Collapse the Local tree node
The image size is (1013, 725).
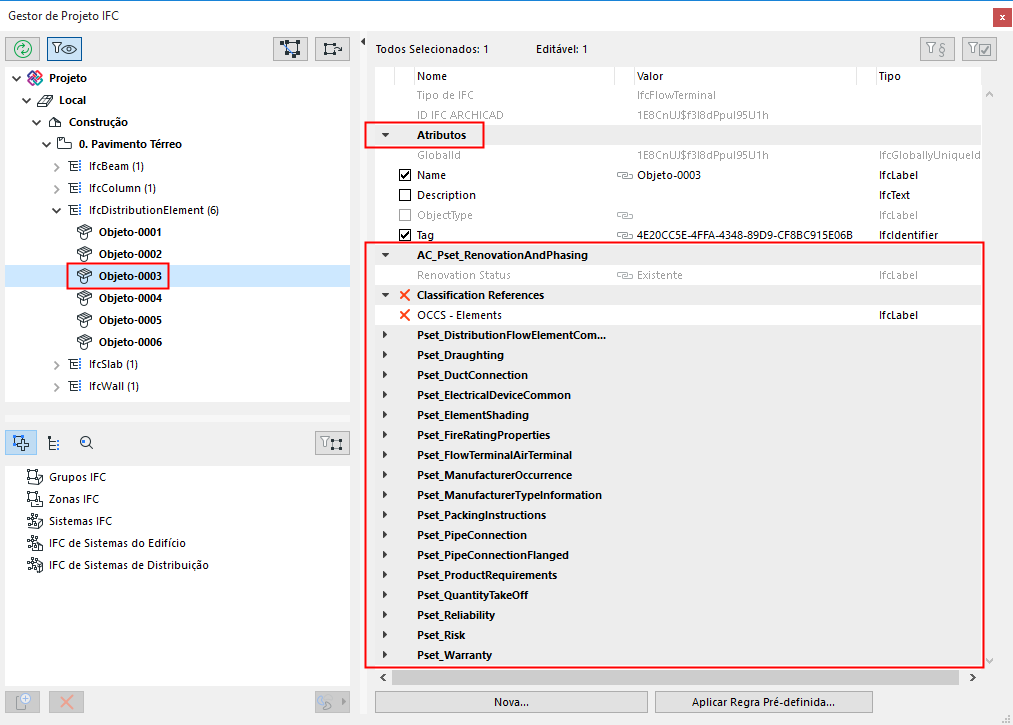pyautogui.click(x=26, y=100)
